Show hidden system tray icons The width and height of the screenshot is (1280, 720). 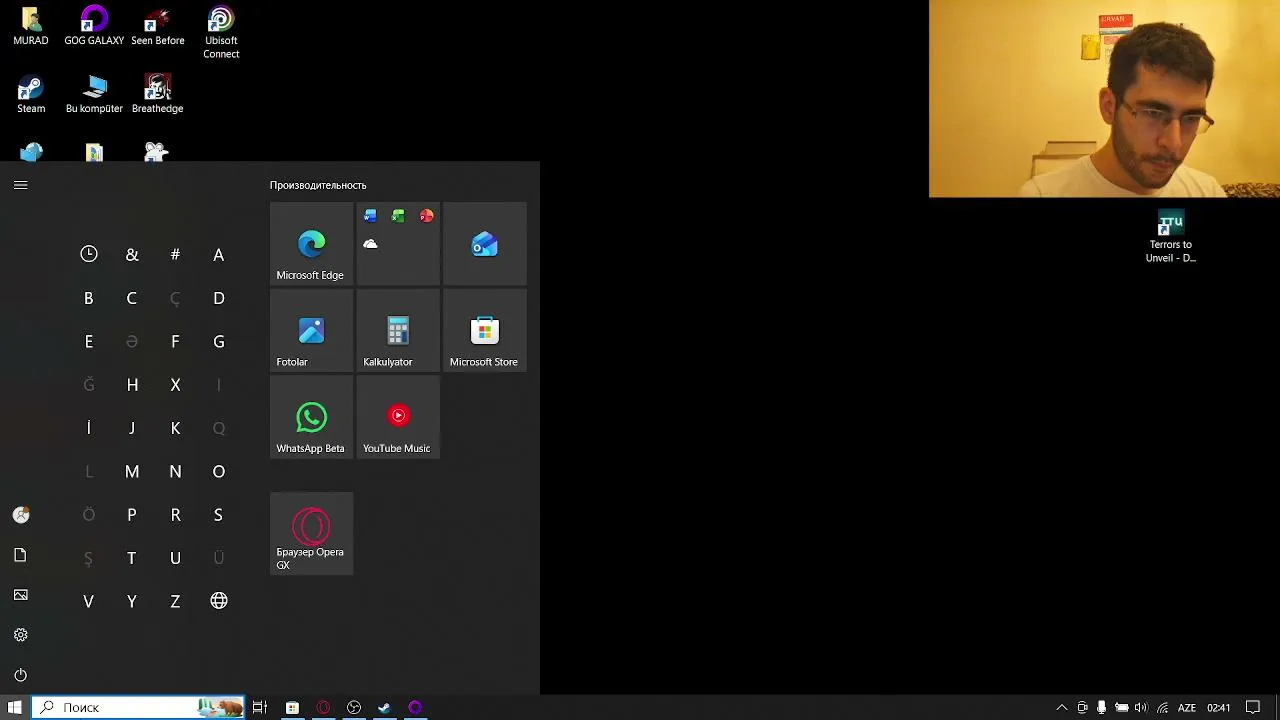pos(1062,707)
